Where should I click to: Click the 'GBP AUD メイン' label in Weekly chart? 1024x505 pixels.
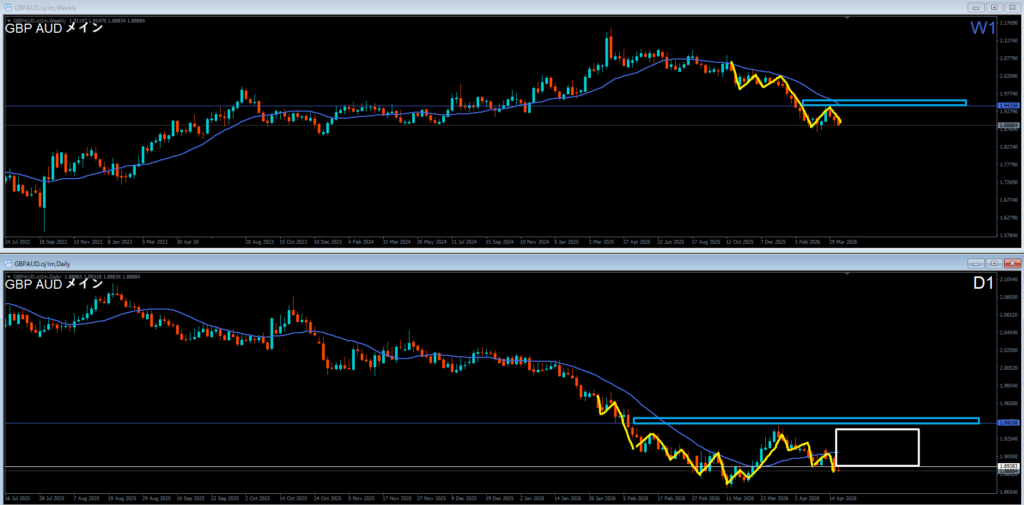coord(54,28)
